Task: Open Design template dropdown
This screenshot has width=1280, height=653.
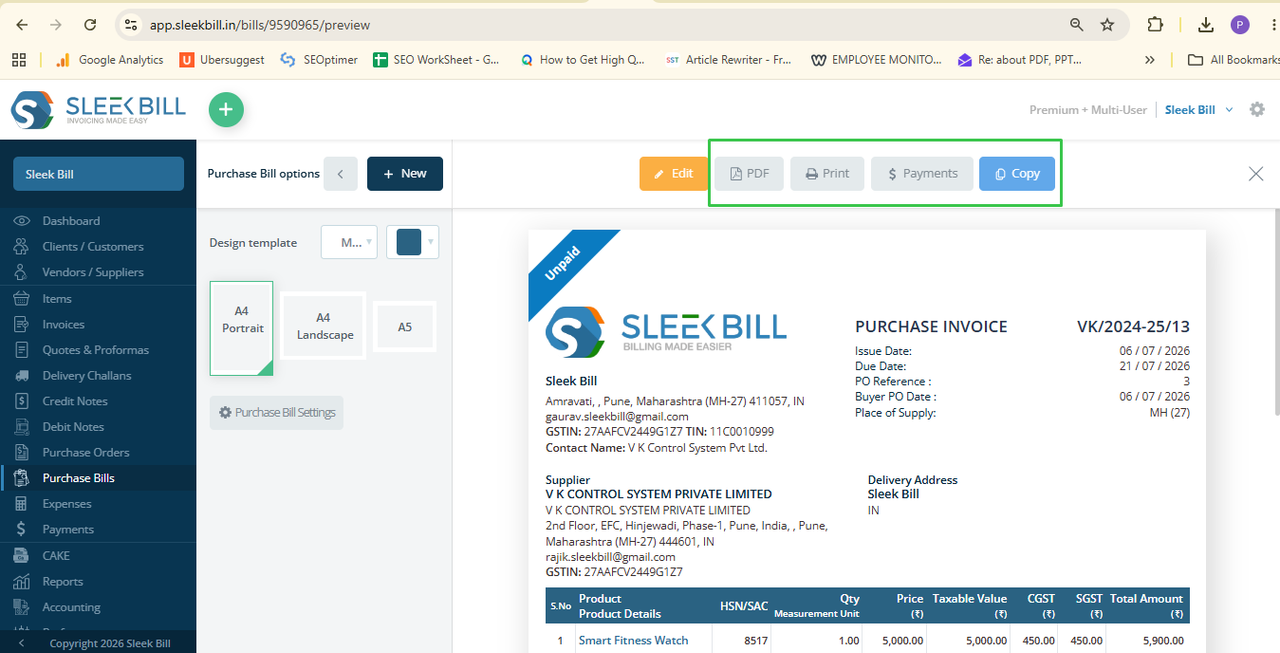Action: (349, 242)
